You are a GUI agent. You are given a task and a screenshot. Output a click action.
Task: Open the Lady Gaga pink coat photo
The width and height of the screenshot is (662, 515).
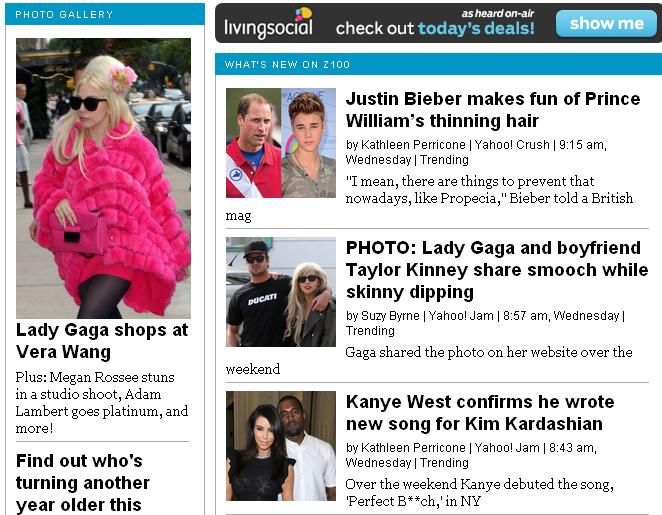103,178
